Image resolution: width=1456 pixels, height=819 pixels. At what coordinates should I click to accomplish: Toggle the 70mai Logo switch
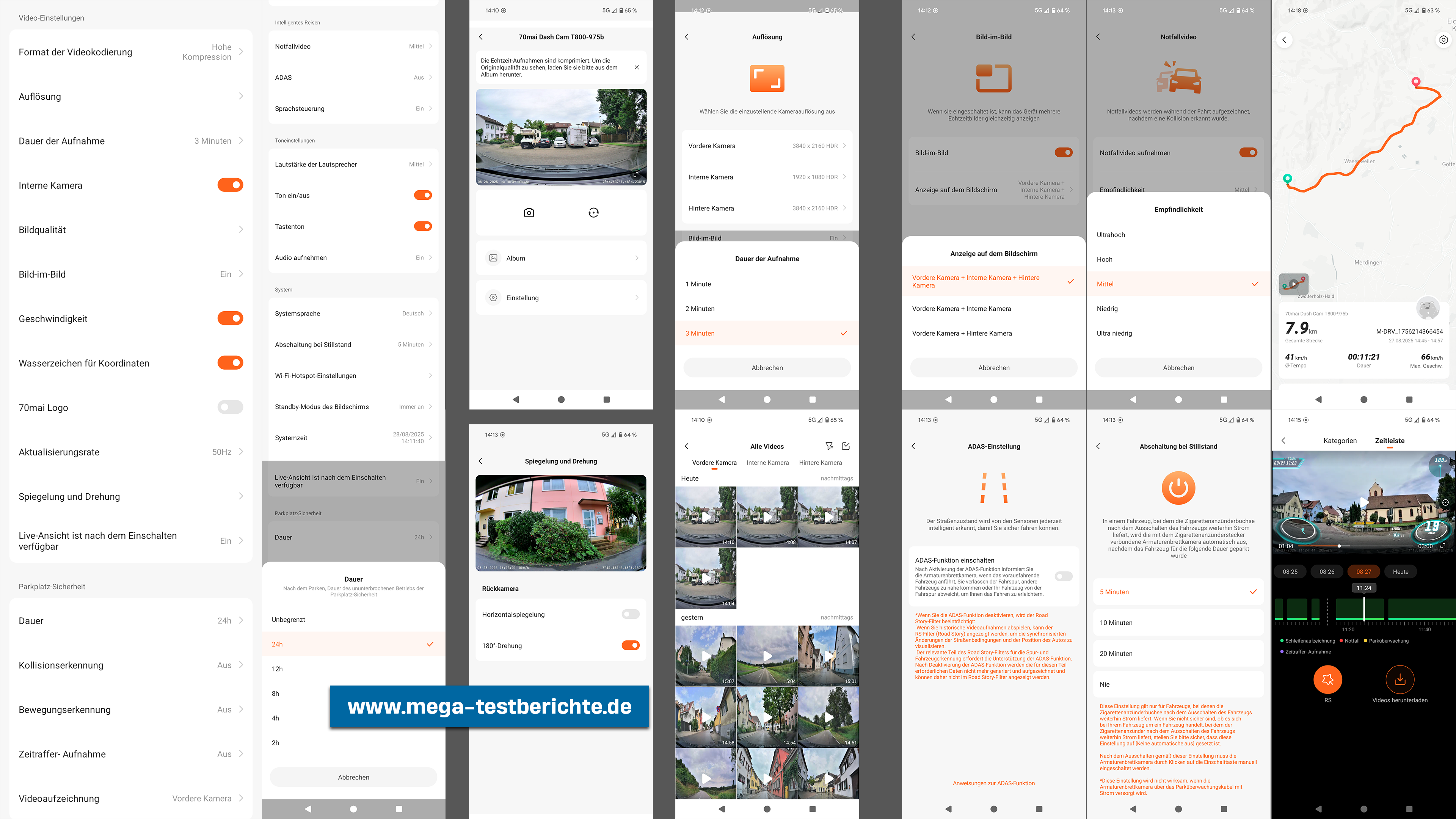pos(230,407)
